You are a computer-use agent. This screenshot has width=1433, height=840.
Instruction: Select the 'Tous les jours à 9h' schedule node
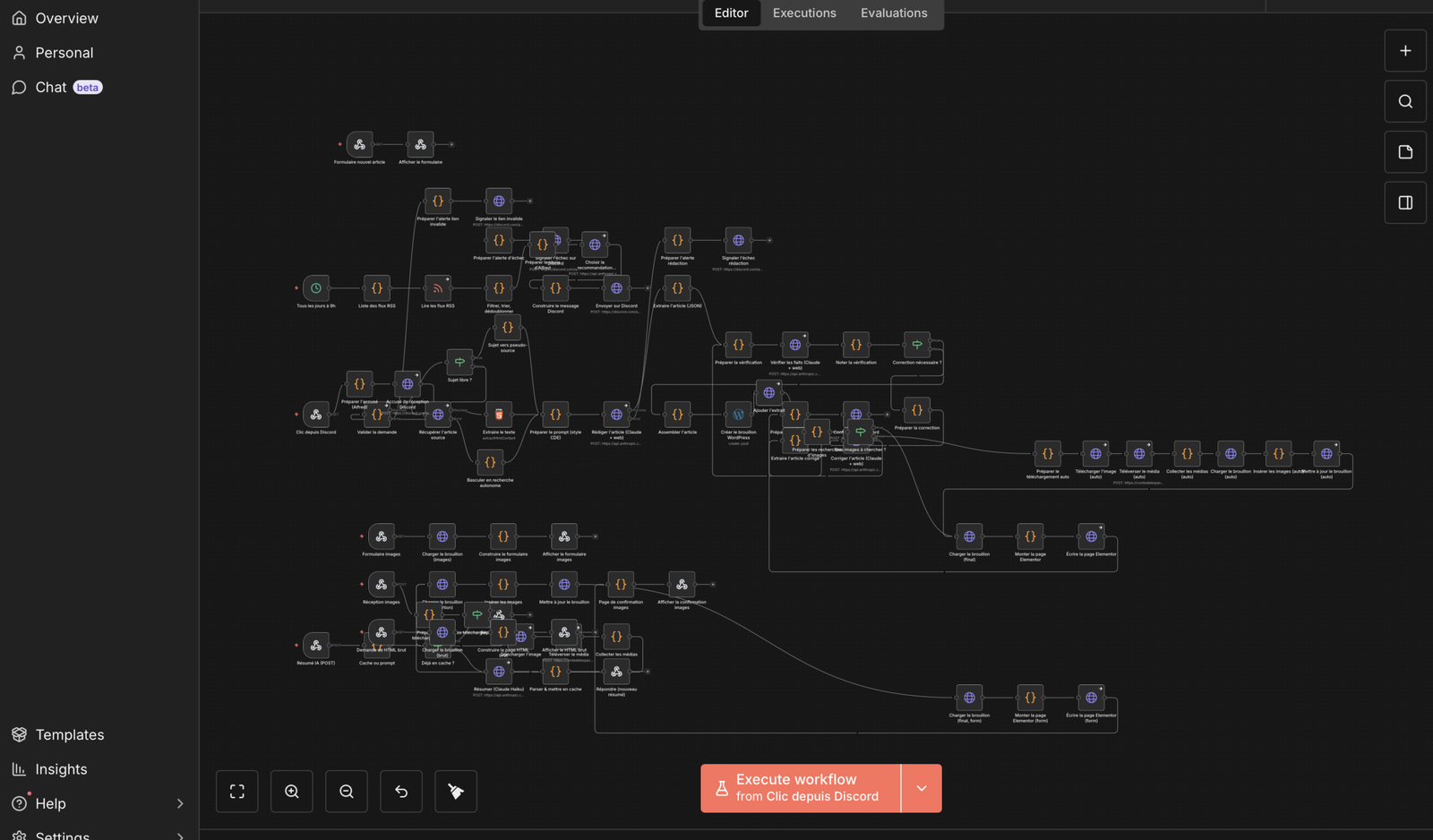click(x=316, y=288)
